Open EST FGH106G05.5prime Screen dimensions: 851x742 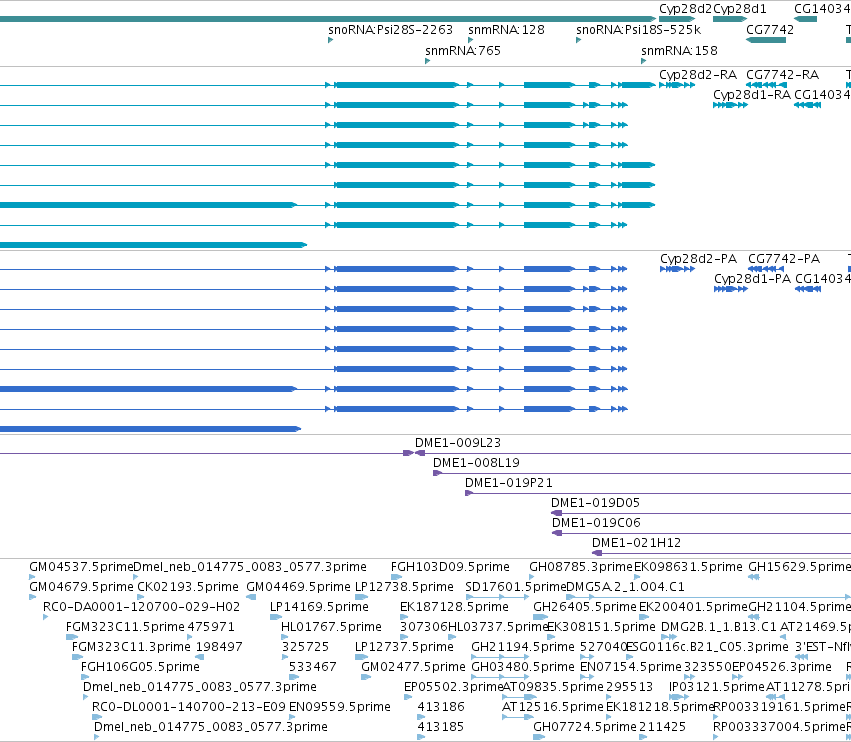click(140, 667)
